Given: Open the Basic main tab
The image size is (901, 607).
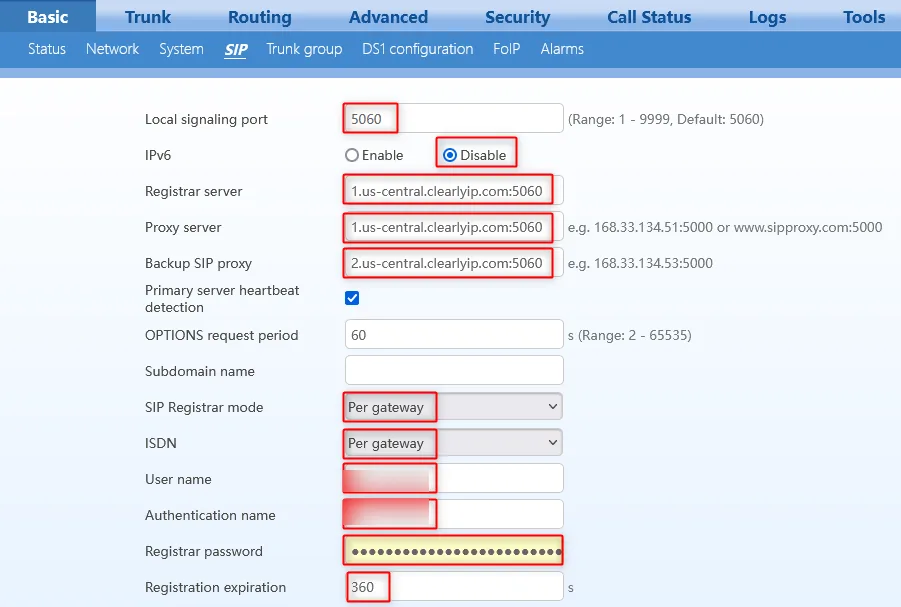Looking at the screenshot, I should (x=48, y=17).
